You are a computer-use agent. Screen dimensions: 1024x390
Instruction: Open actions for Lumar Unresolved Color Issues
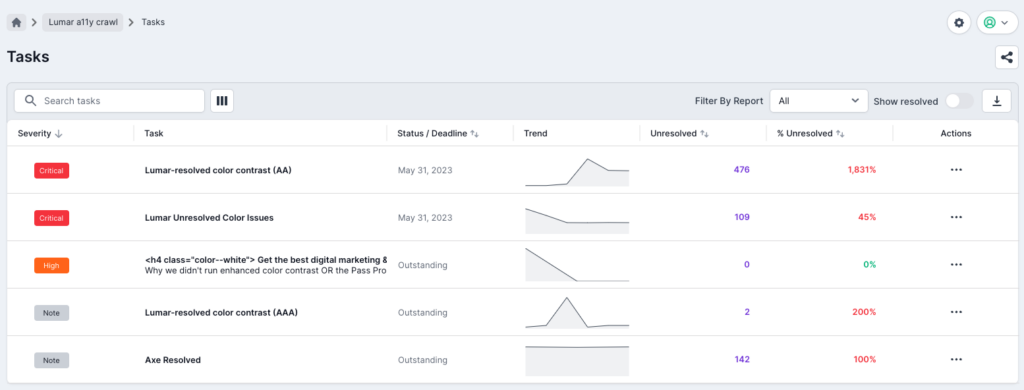point(956,218)
